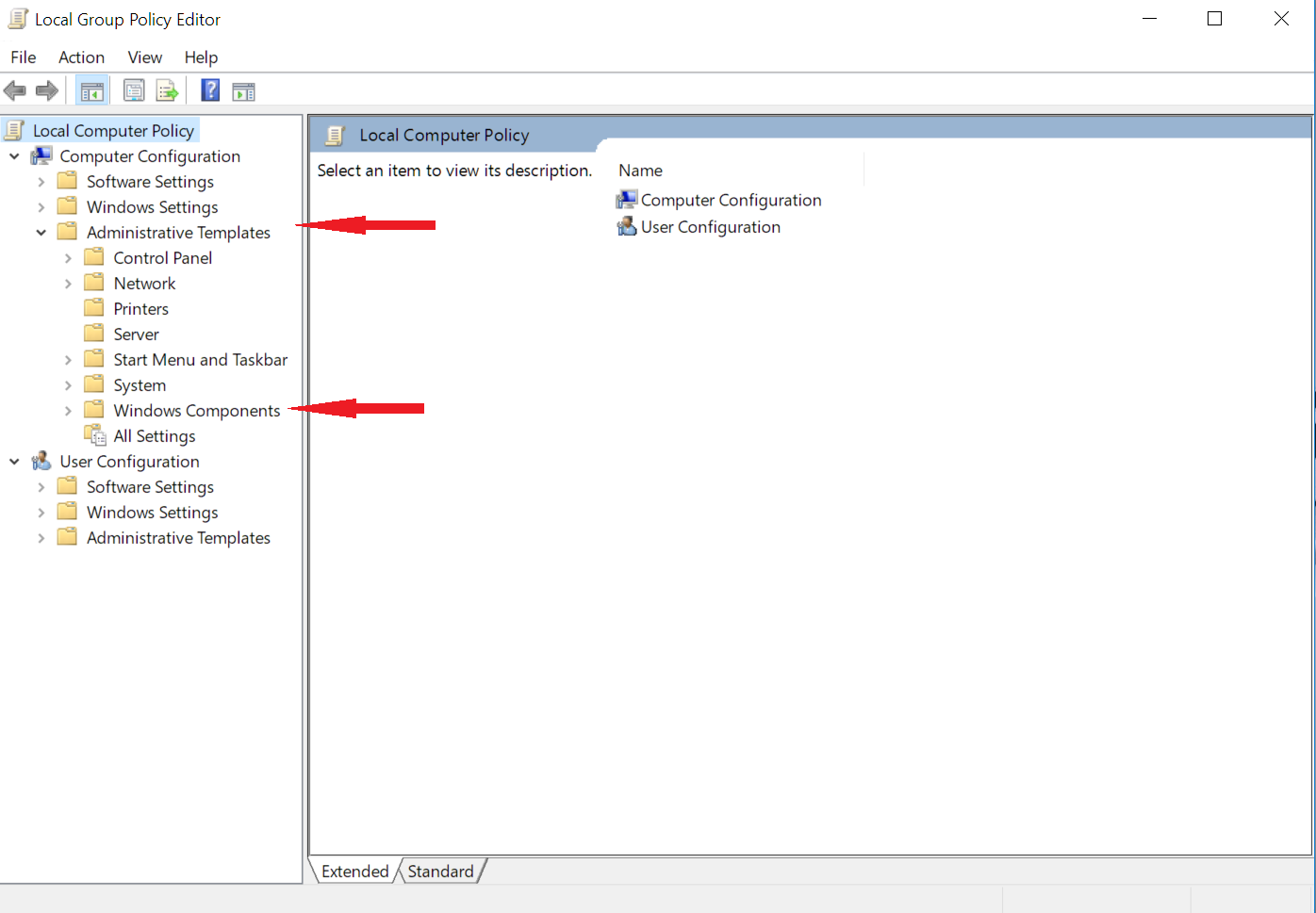Screen dimensions: 1316x913
Task: Collapse Administrative Templates under Computer Configuration
Action: (x=41, y=233)
